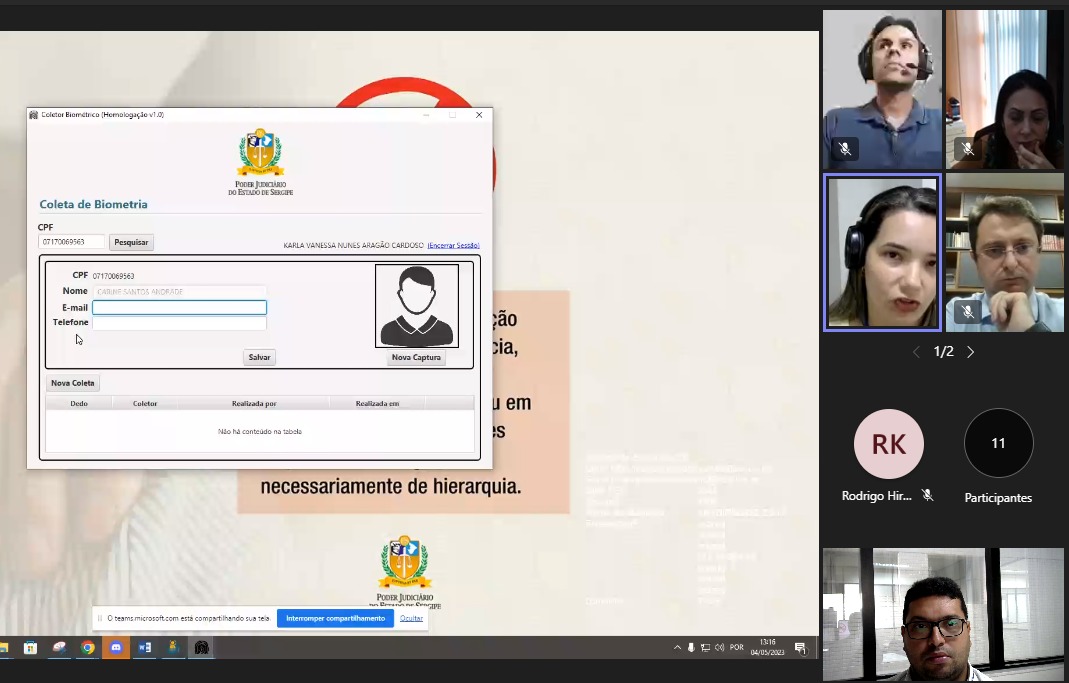Go to the next page of video participants
Viewport: 1069px width, 683px height.
(x=970, y=352)
